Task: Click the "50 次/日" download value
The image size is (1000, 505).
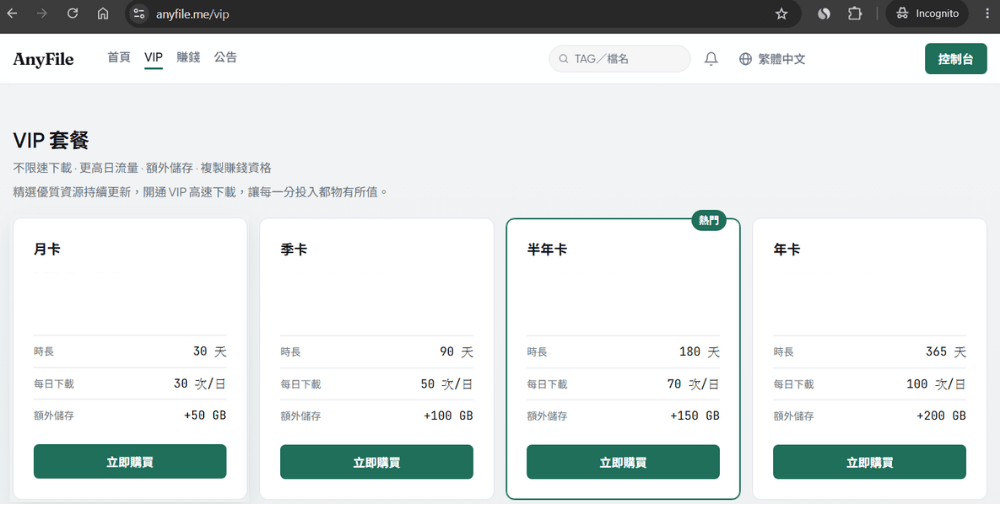Action: tap(446, 384)
